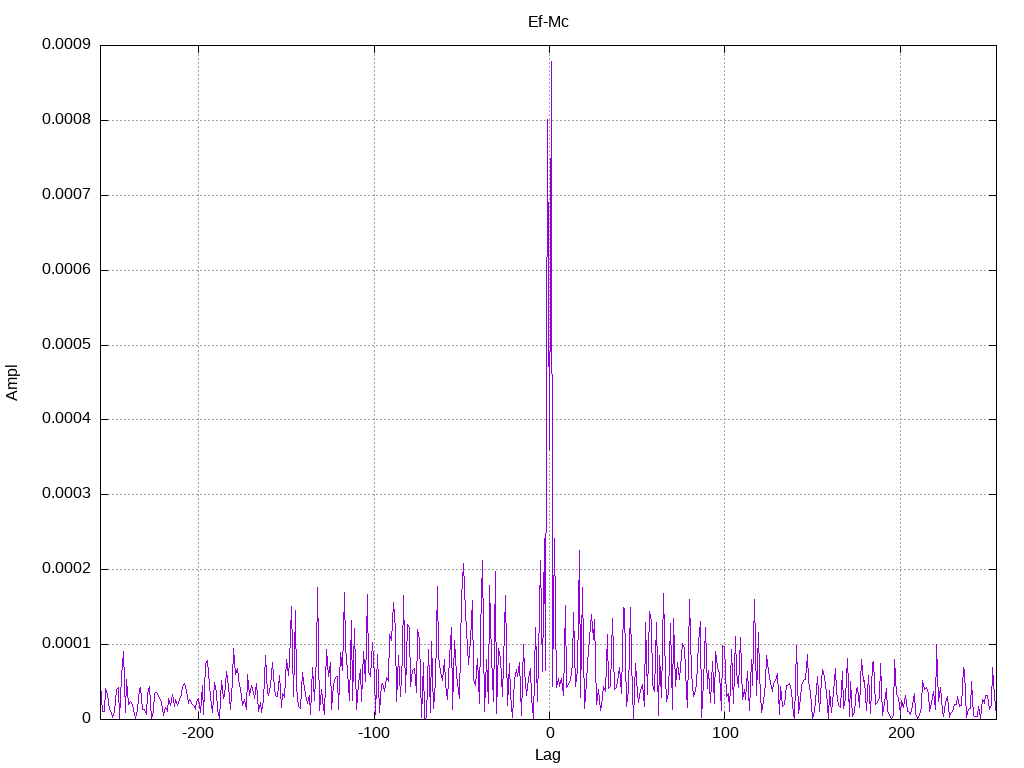The image size is (1024, 768).
Task: Click the y-axis value 0.0006
Action: coord(66,270)
